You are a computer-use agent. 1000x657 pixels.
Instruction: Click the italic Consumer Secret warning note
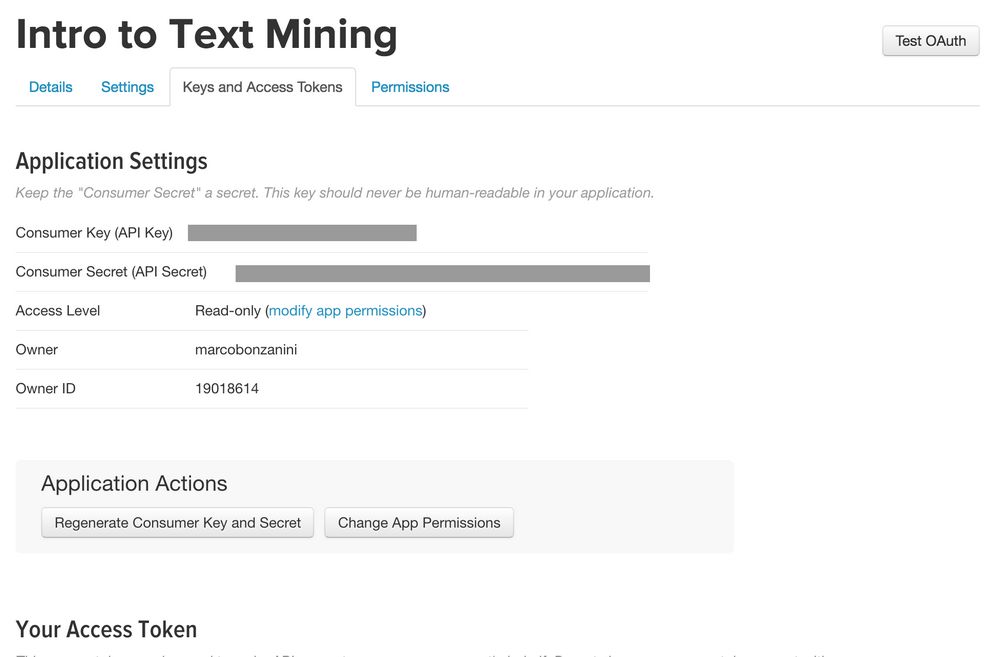(x=335, y=193)
